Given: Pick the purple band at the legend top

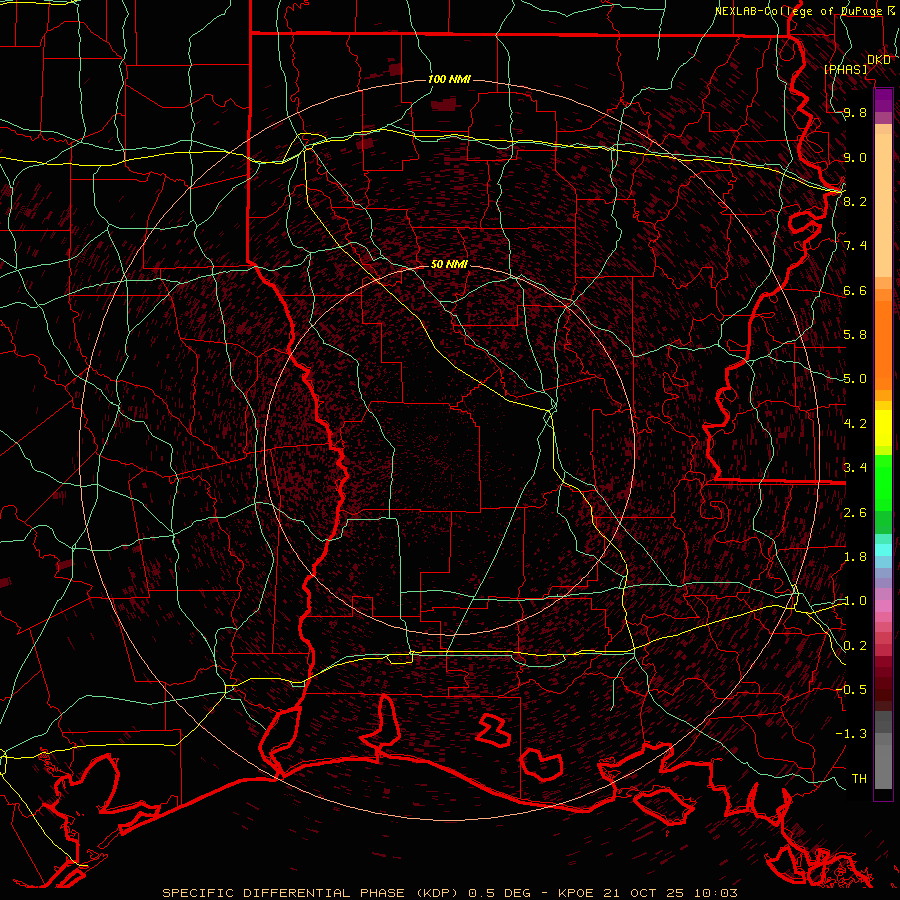Looking at the screenshot, I should (x=883, y=100).
